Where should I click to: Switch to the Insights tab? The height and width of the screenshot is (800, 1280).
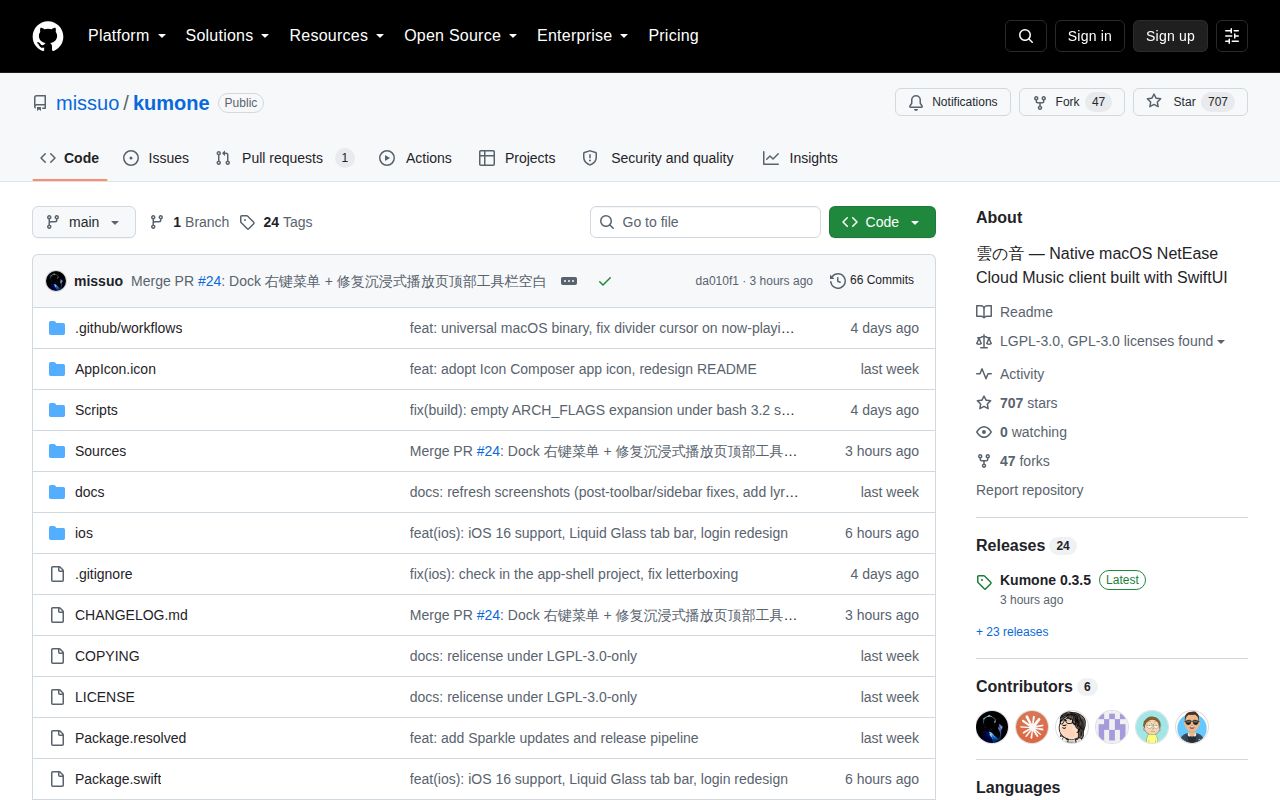[x=800, y=158]
